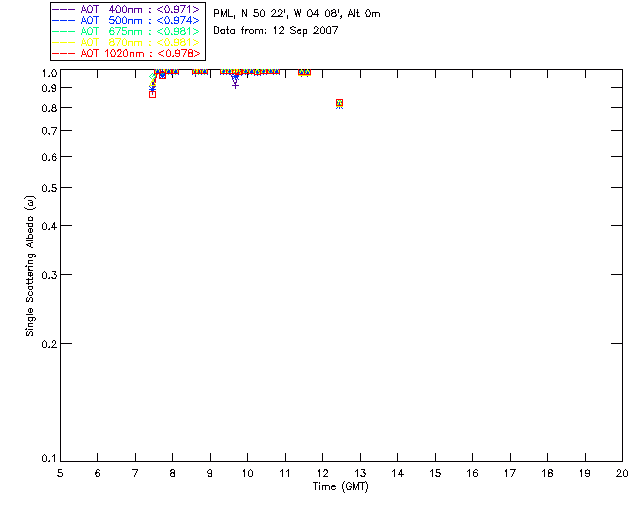This screenshot has height=512, width=640.
Task: Click the x-axis label 16
Action: coord(473,473)
